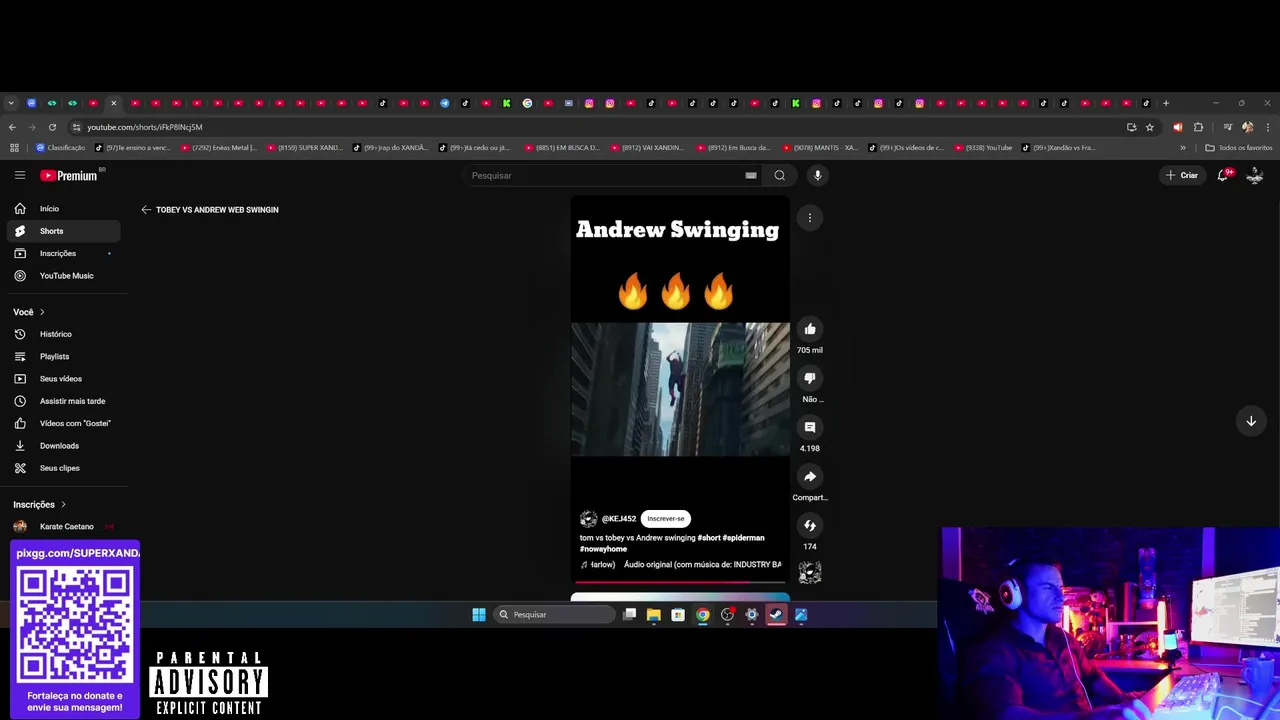Image resolution: width=1280 pixels, height=720 pixels.
Task: Seek on the Short's red progress bar
Action: pyautogui.click(x=680, y=582)
